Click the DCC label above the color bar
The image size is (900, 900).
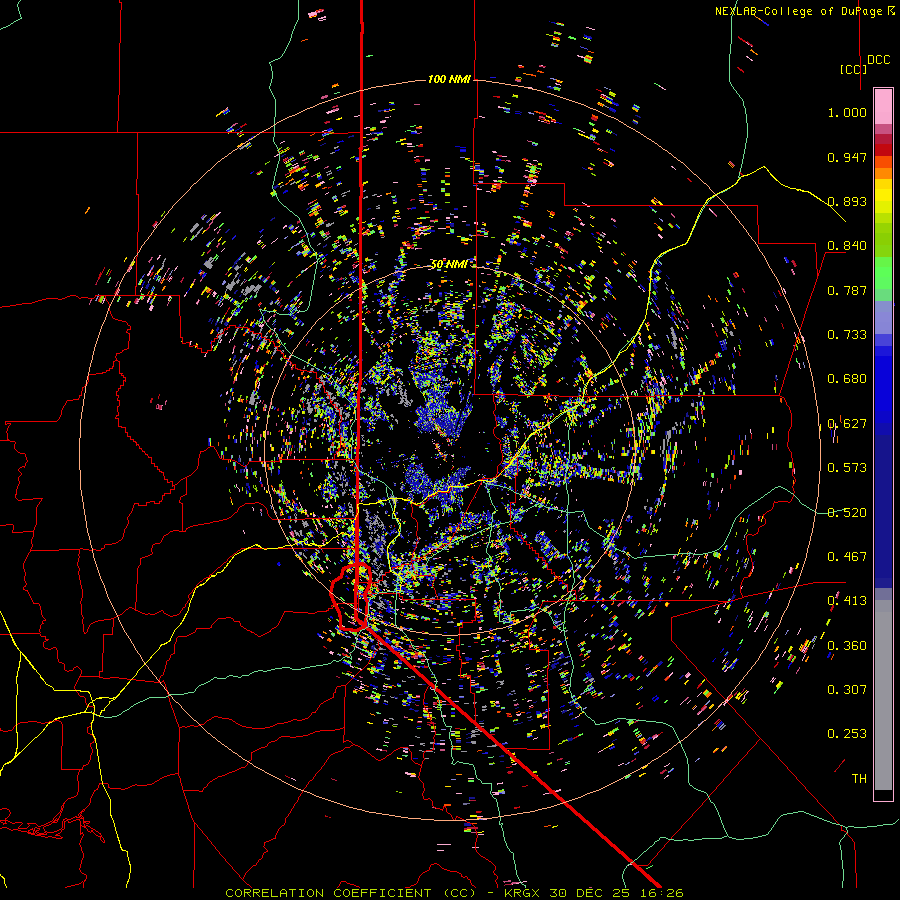click(x=878, y=59)
